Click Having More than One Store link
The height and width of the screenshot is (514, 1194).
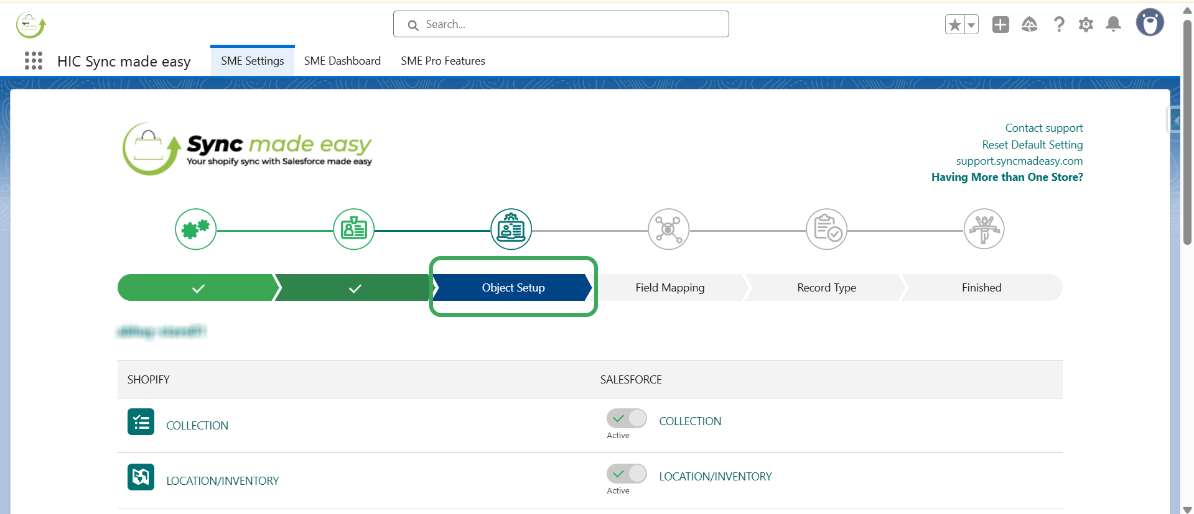pyautogui.click(x=1007, y=177)
